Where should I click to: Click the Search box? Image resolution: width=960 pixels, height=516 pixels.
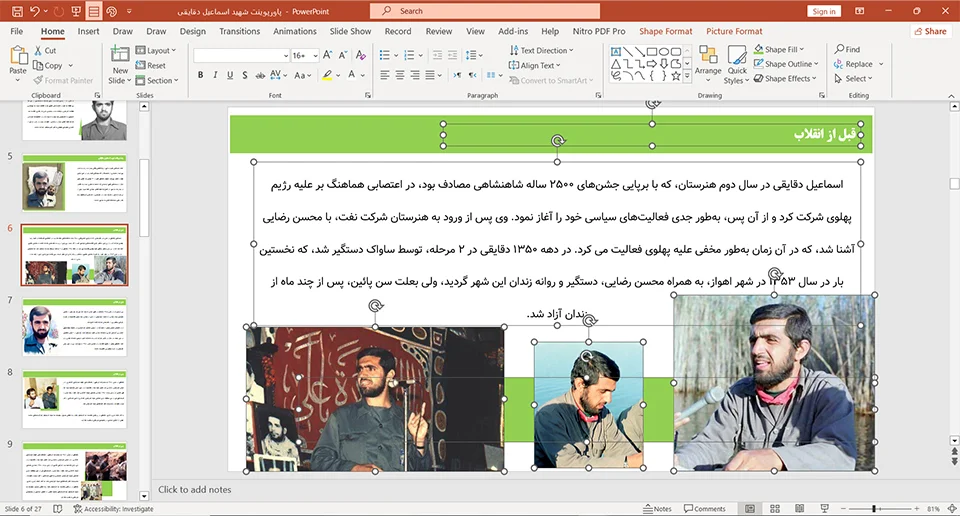[485, 11]
